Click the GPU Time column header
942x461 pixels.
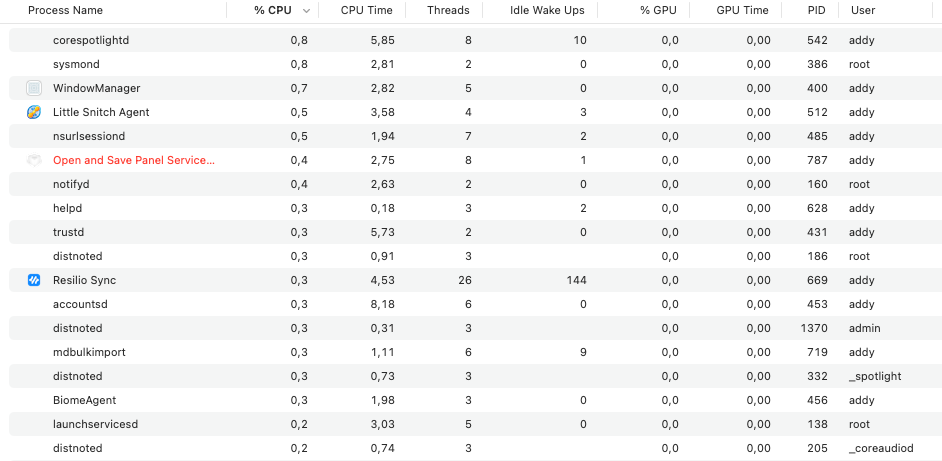click(x=743, y=10)
